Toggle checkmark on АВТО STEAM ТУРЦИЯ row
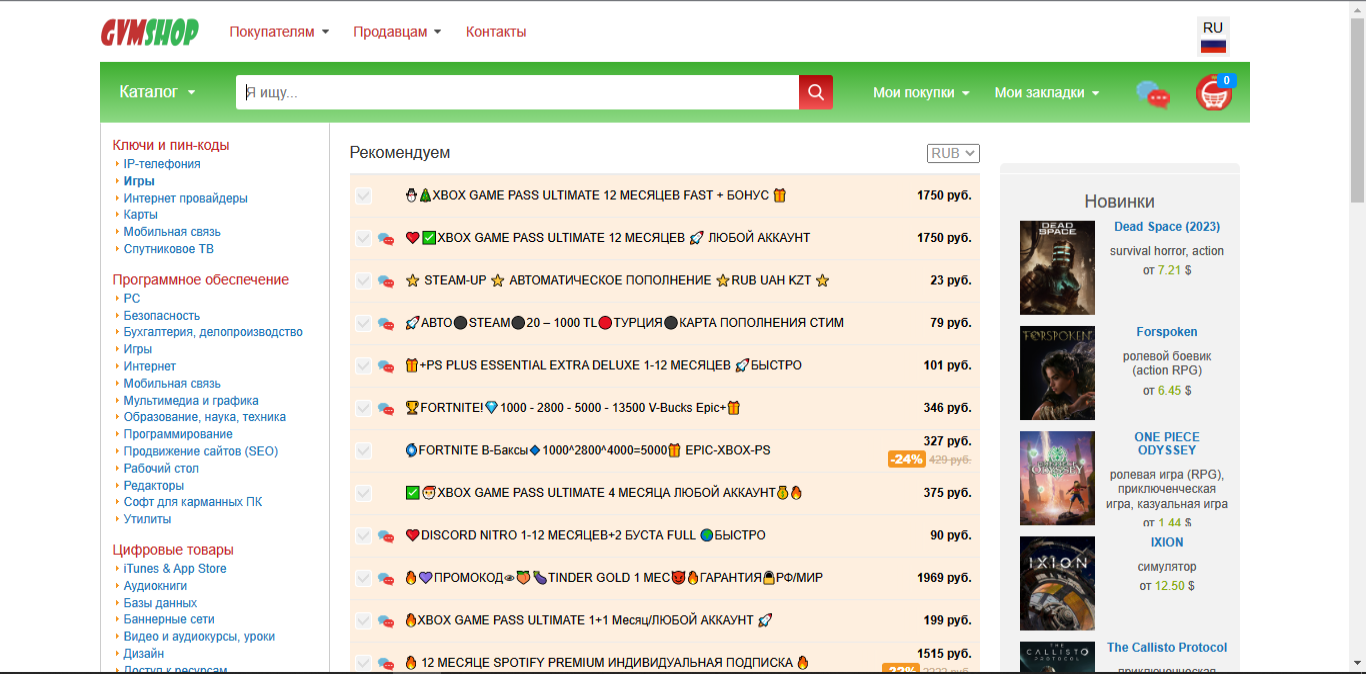Screen dimensions: 1366x674 tap(363, 323)
